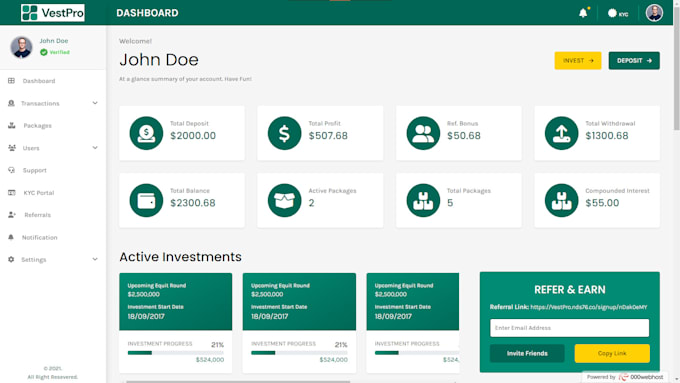The width and height of the screenshot is (680, 383).
Task: Click the Total Profit dollar icon
Action: point(284,133)
